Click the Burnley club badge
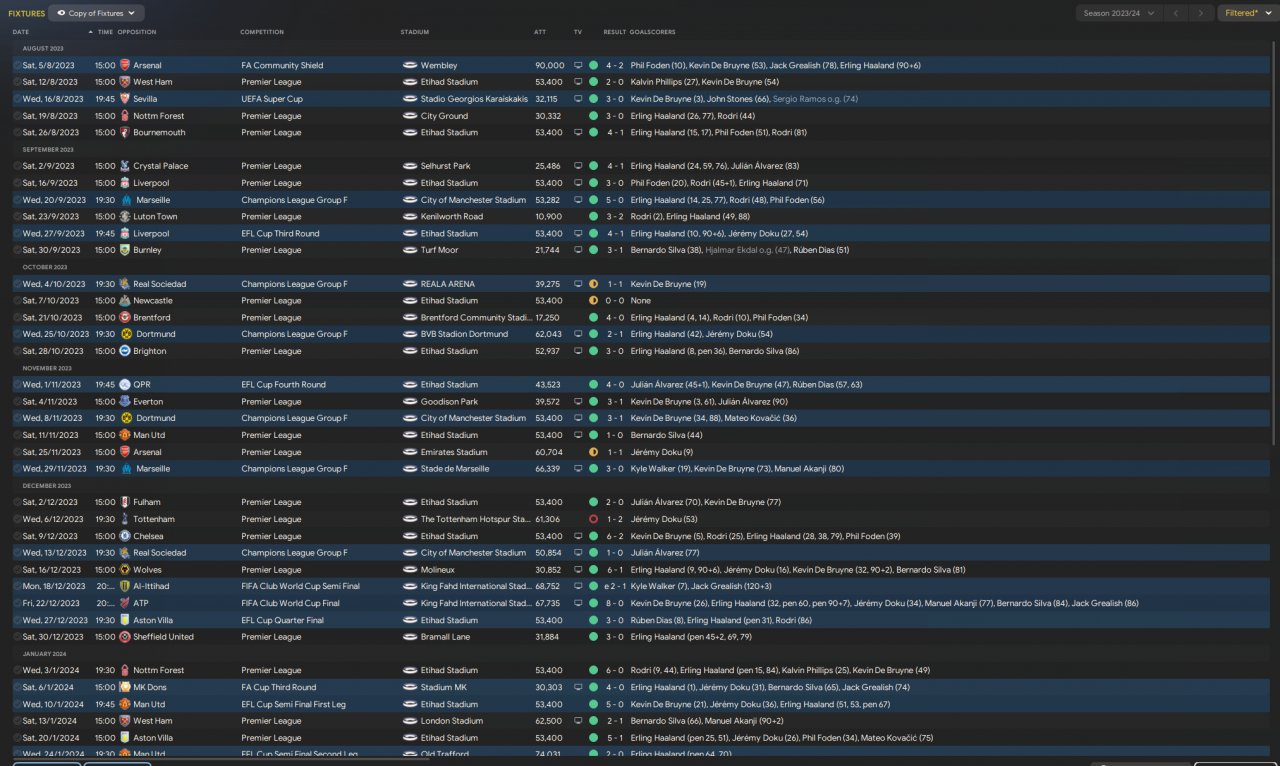This screenshot has height=766, width=1280. pyautogui.click(x=125, y=250)
